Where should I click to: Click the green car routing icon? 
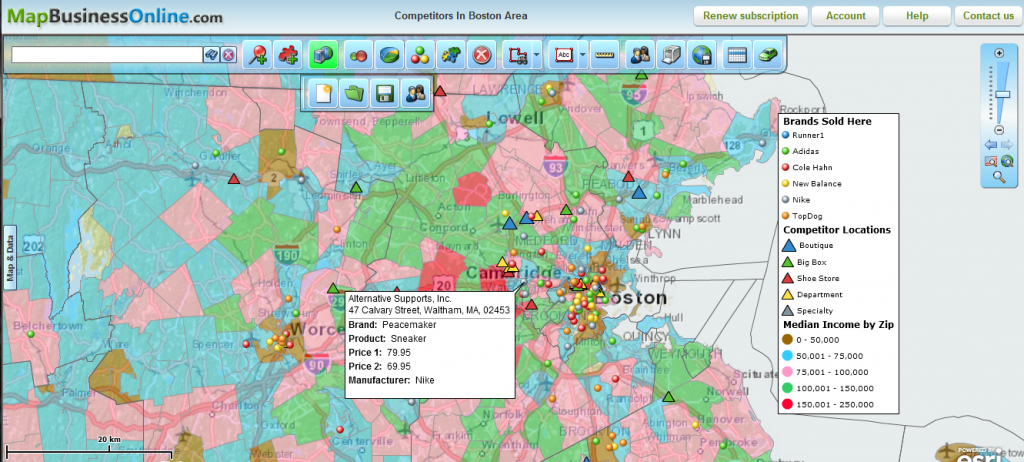point(768,55)
